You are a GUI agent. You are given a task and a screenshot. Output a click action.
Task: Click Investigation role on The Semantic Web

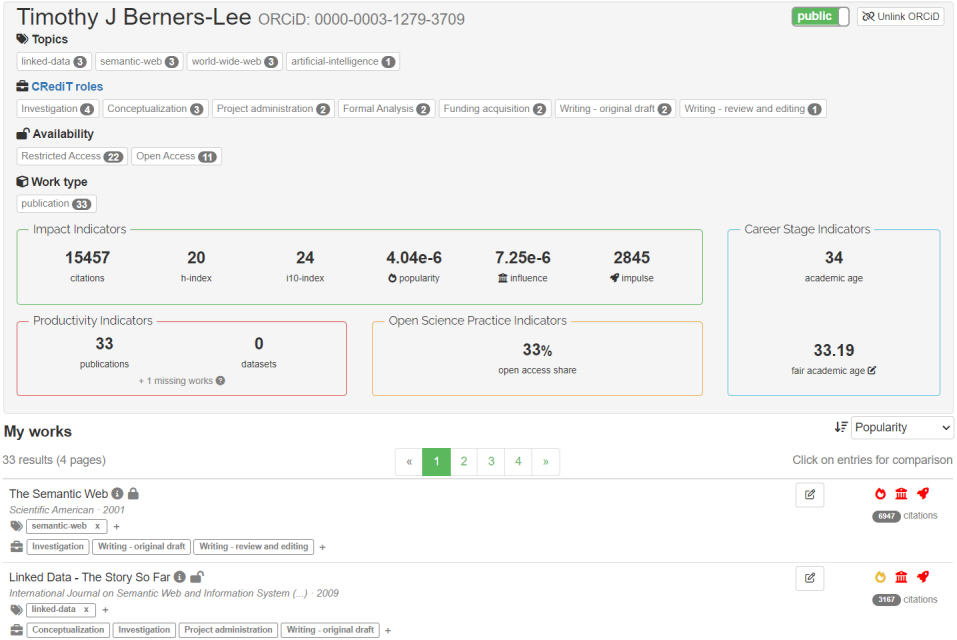tap(58, 547)
